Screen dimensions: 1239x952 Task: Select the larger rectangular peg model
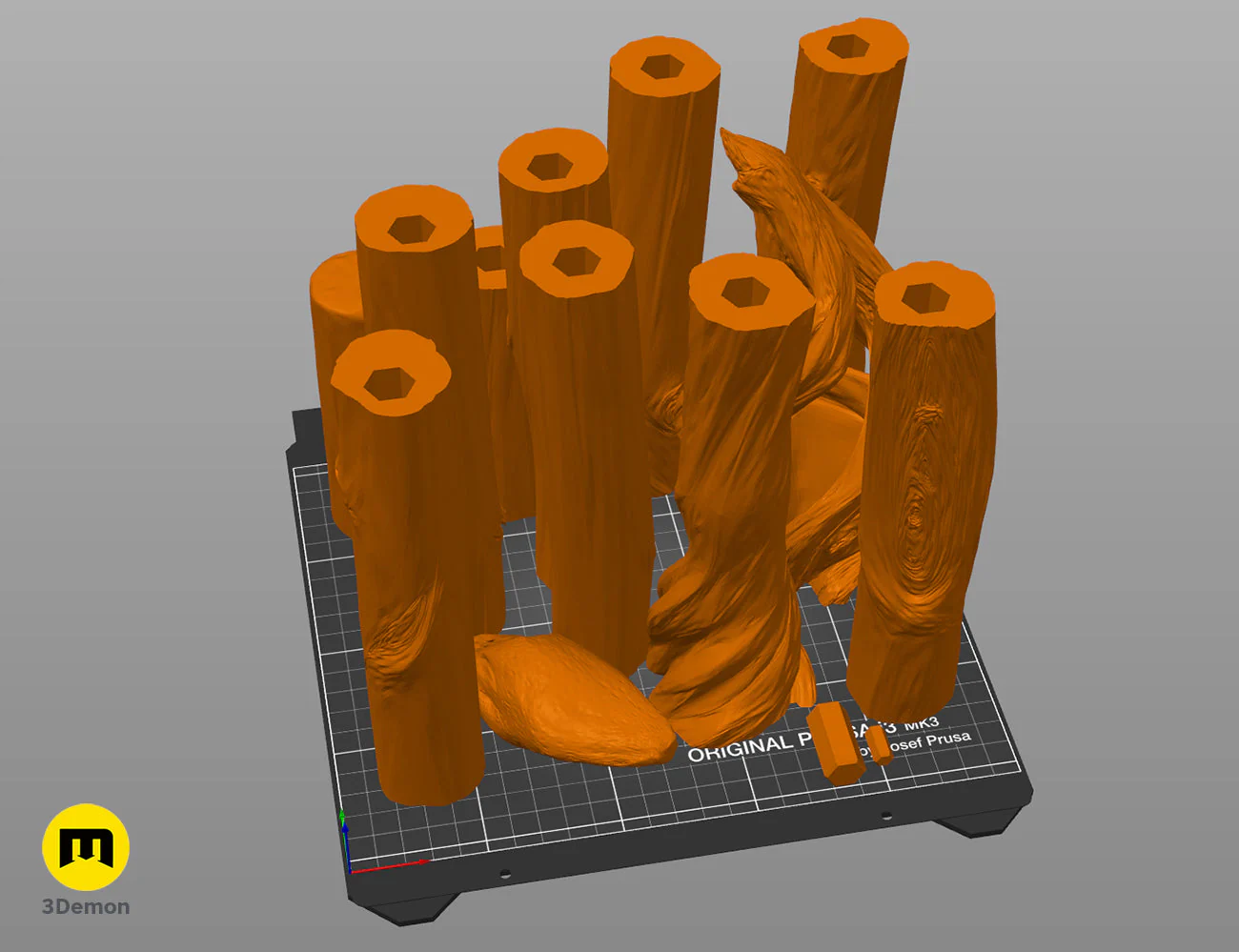coord(837,743)
